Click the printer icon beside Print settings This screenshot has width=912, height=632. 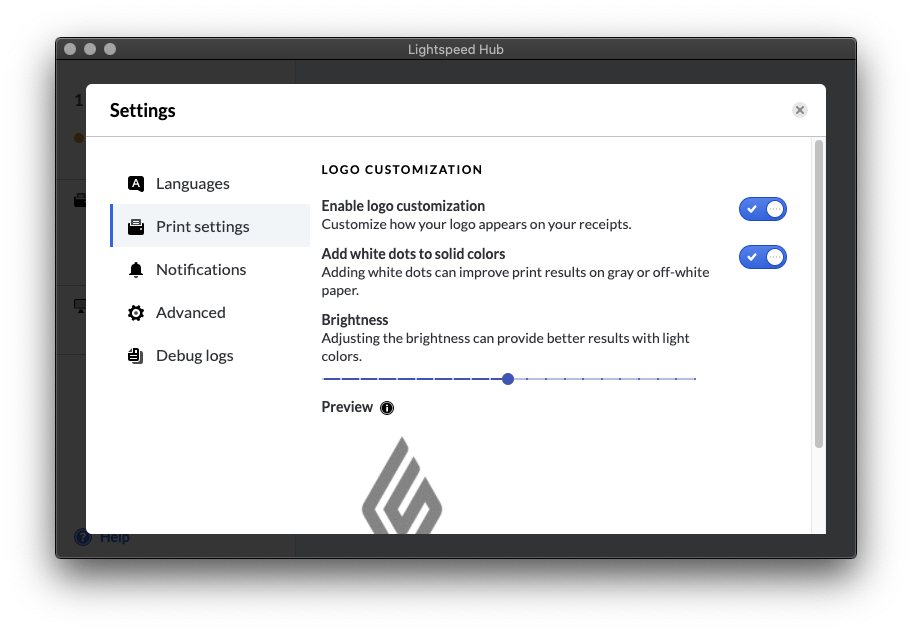click(136, 227)
